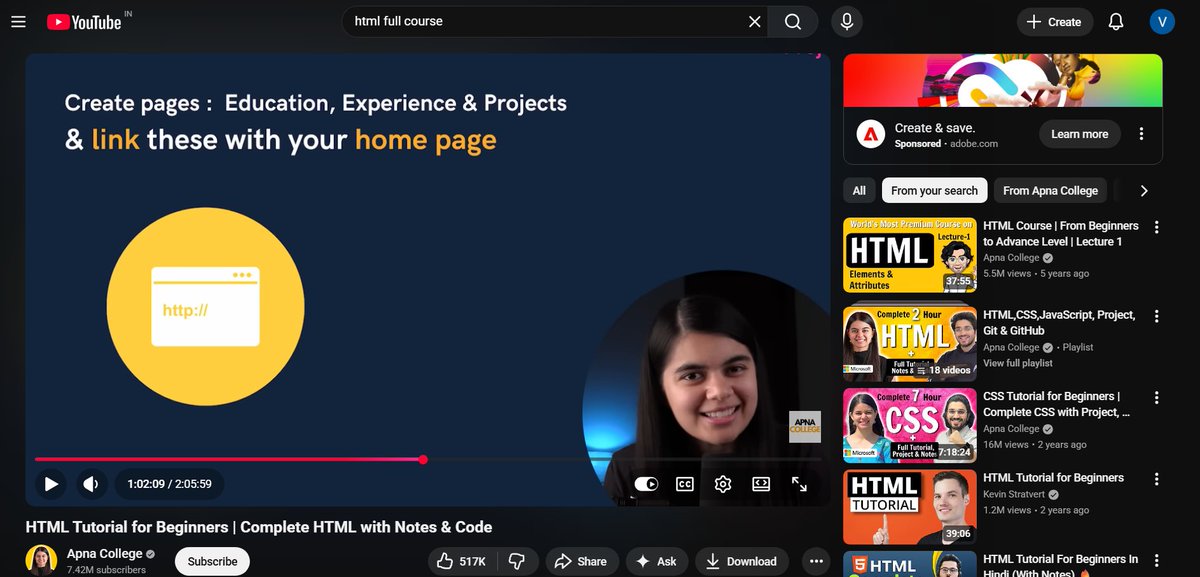The image size is (1200, 577).
Task: Start voice search with microphone
Action: pyautogui.click(x=847, y=21)
